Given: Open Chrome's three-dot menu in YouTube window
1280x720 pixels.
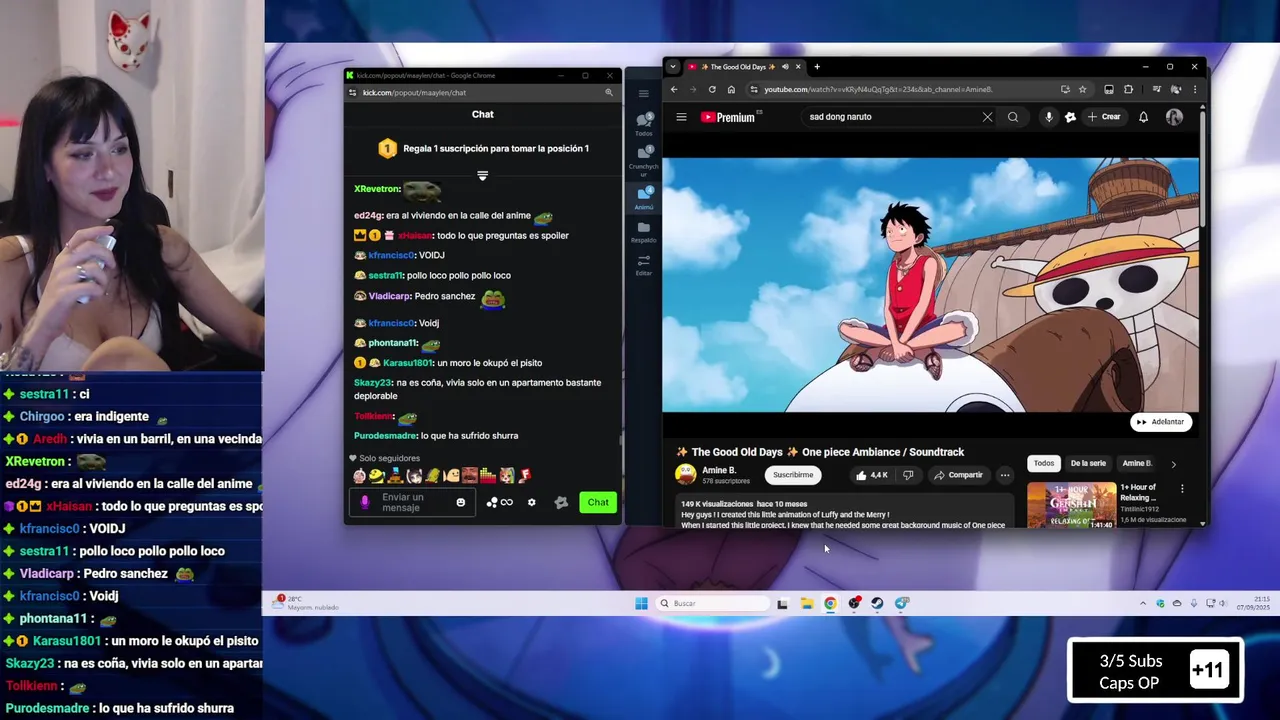Looking at the screenshot, I should coord(1194,89).
